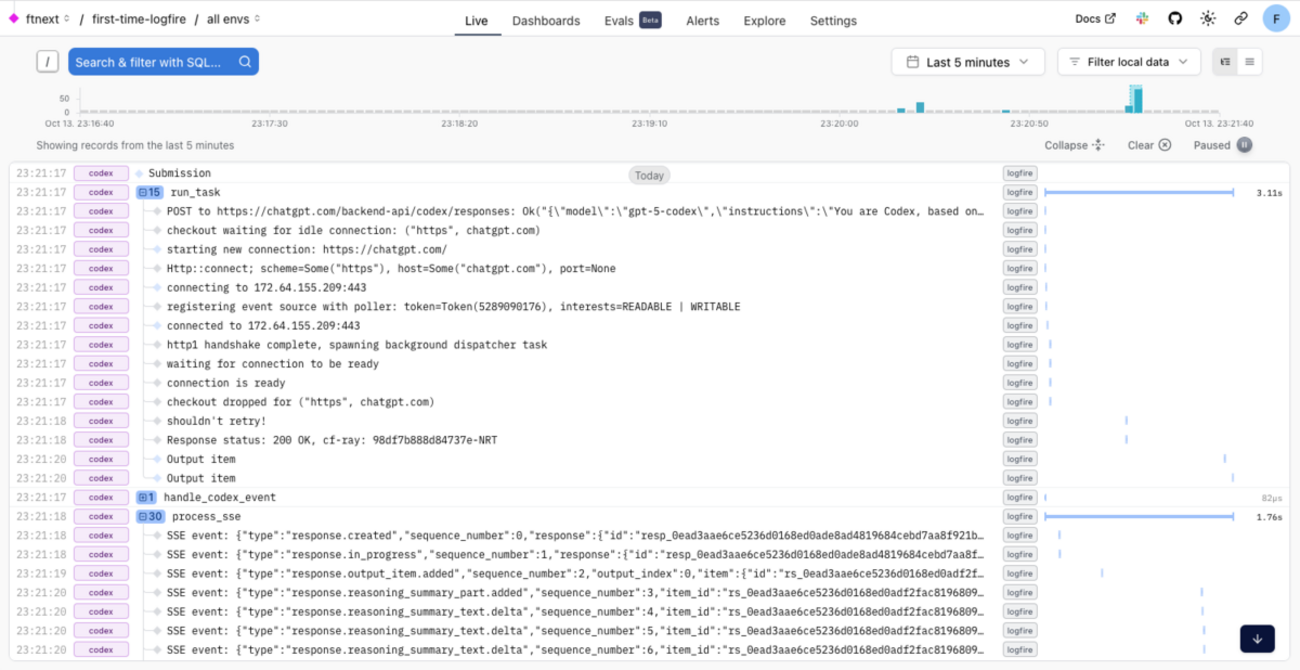Screen dimensions: 1300x670
Task: Open the Dashboards tab
Action: [x=546, y=20]
